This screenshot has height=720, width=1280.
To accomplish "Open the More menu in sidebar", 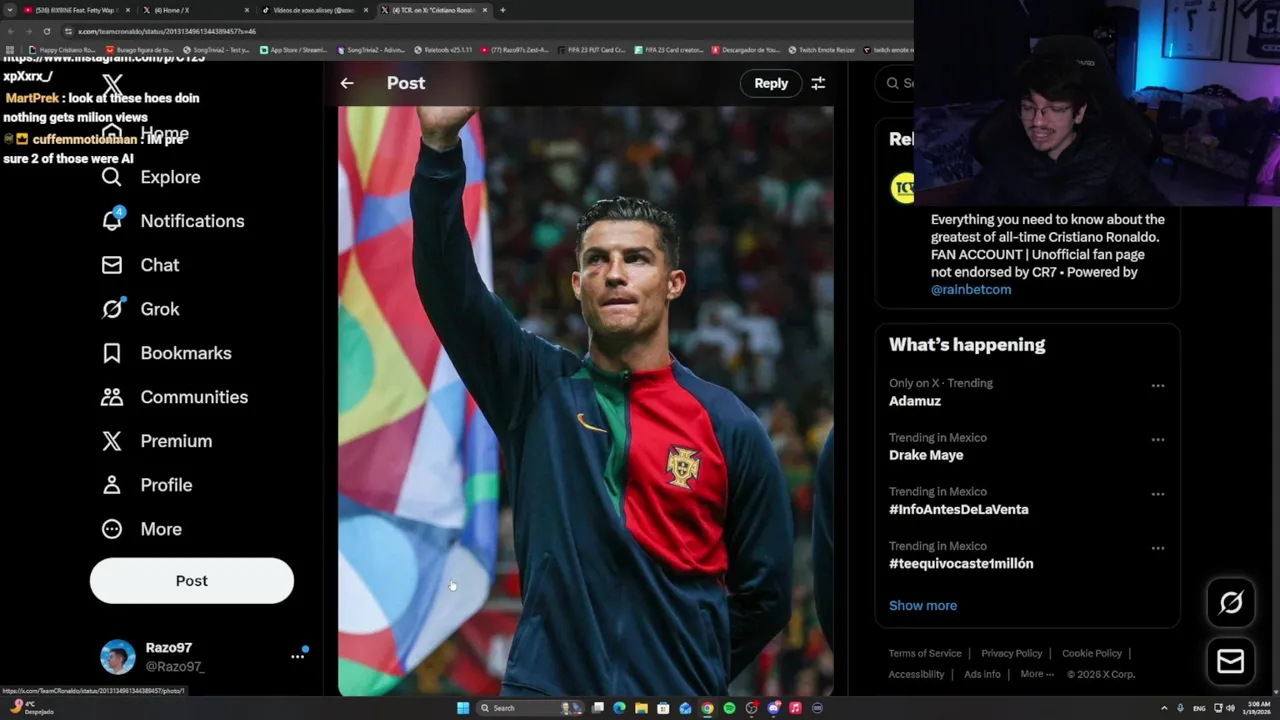I will 141,529.
